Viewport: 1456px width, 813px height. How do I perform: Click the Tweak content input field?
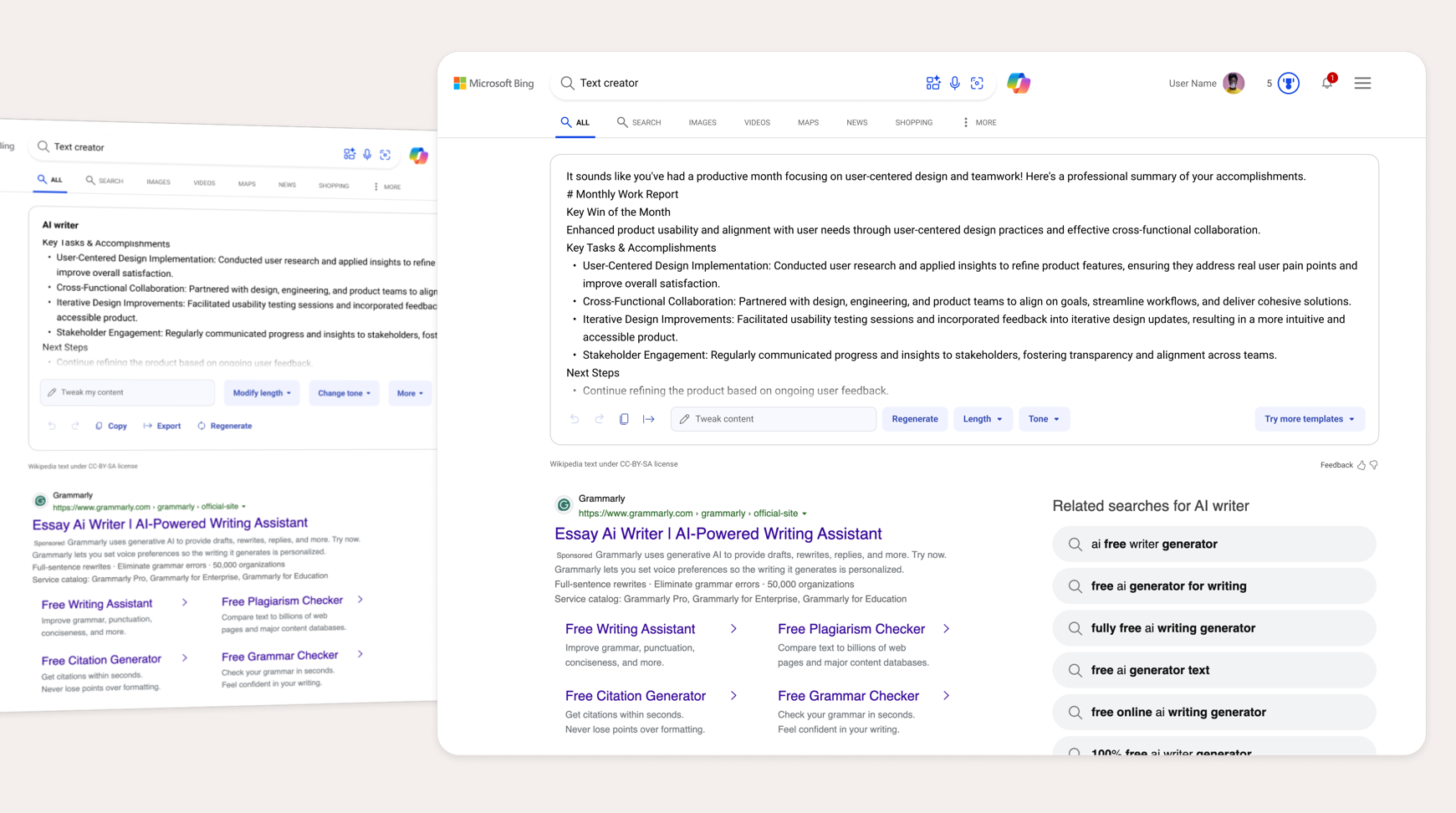(774, 419)
